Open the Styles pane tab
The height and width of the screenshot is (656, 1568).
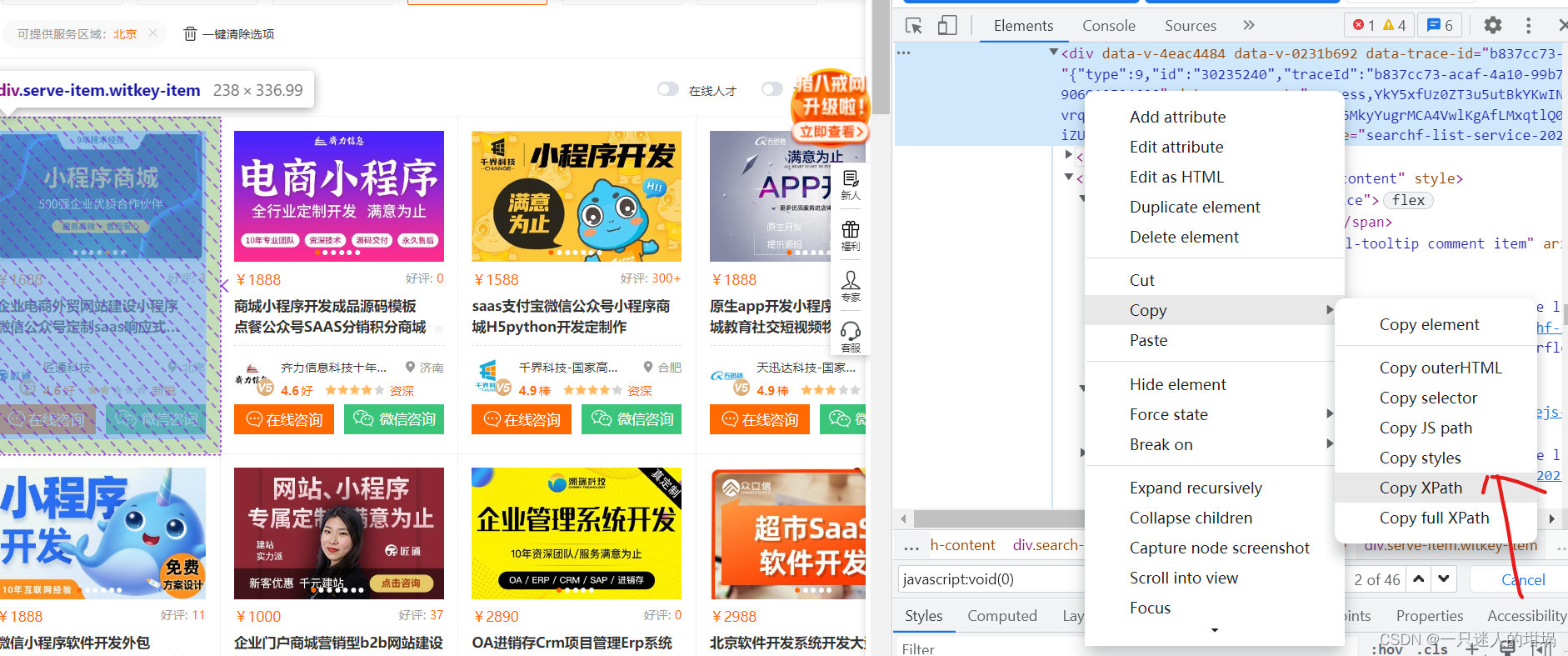[x=923, y=615]
